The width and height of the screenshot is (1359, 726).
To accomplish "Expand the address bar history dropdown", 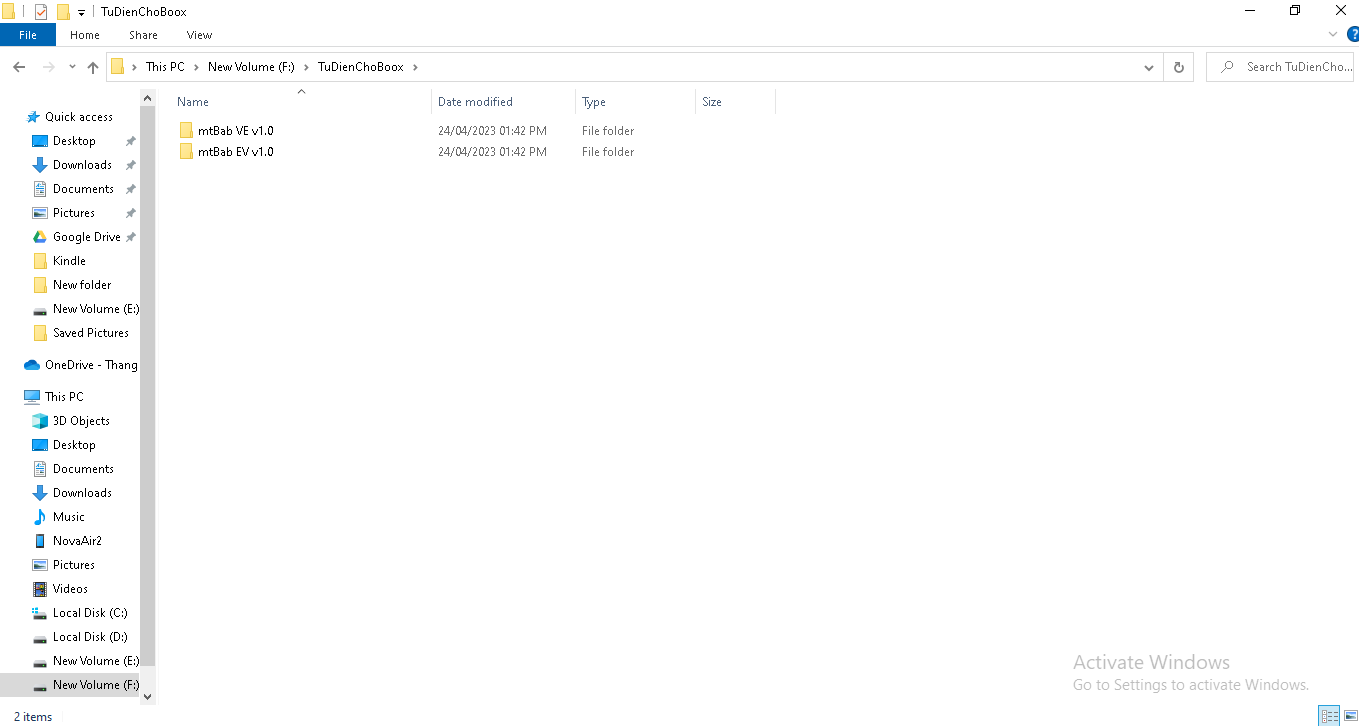I will coord(1148,67).
